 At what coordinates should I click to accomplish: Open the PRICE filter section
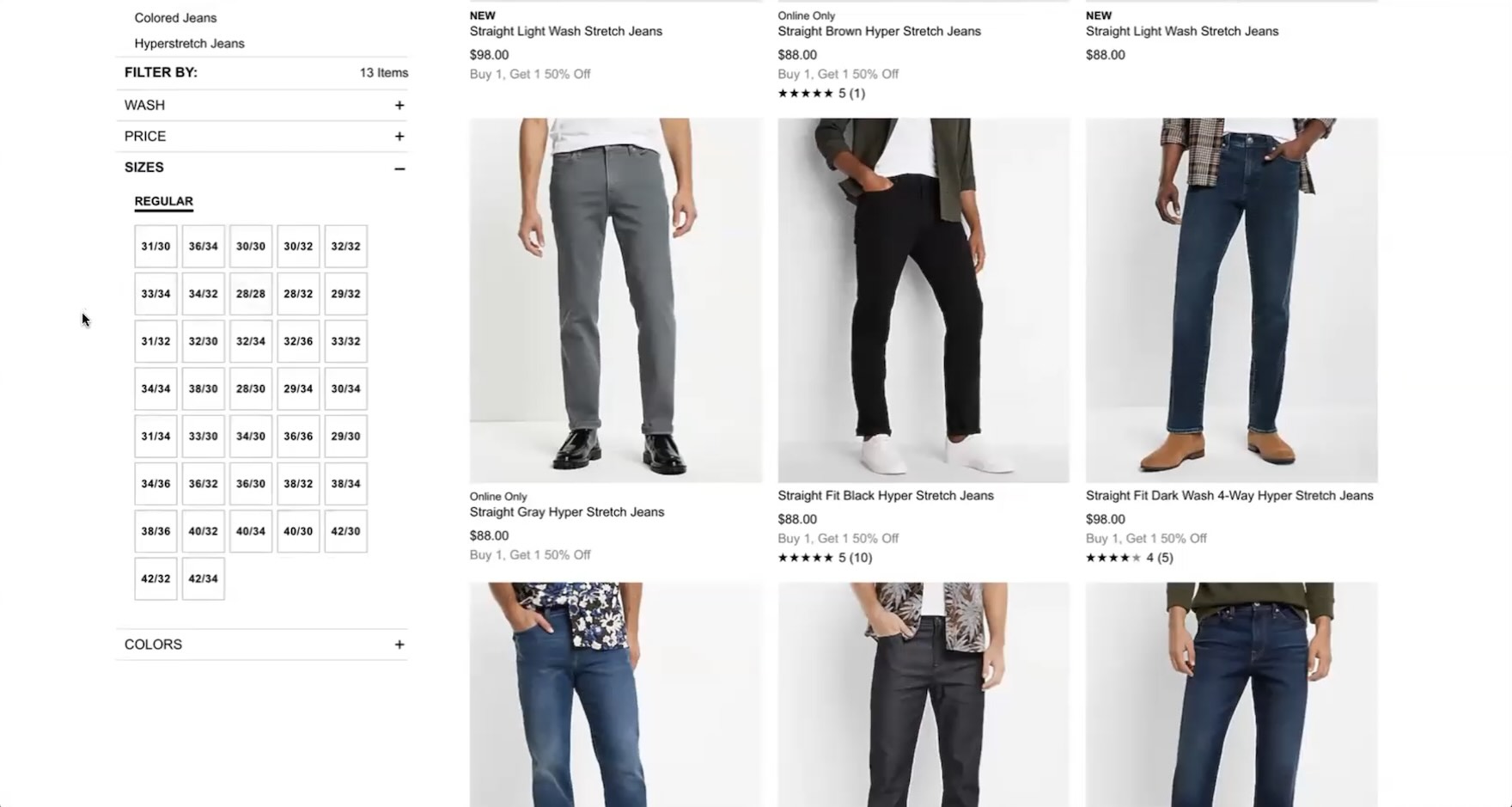[145, 137]
